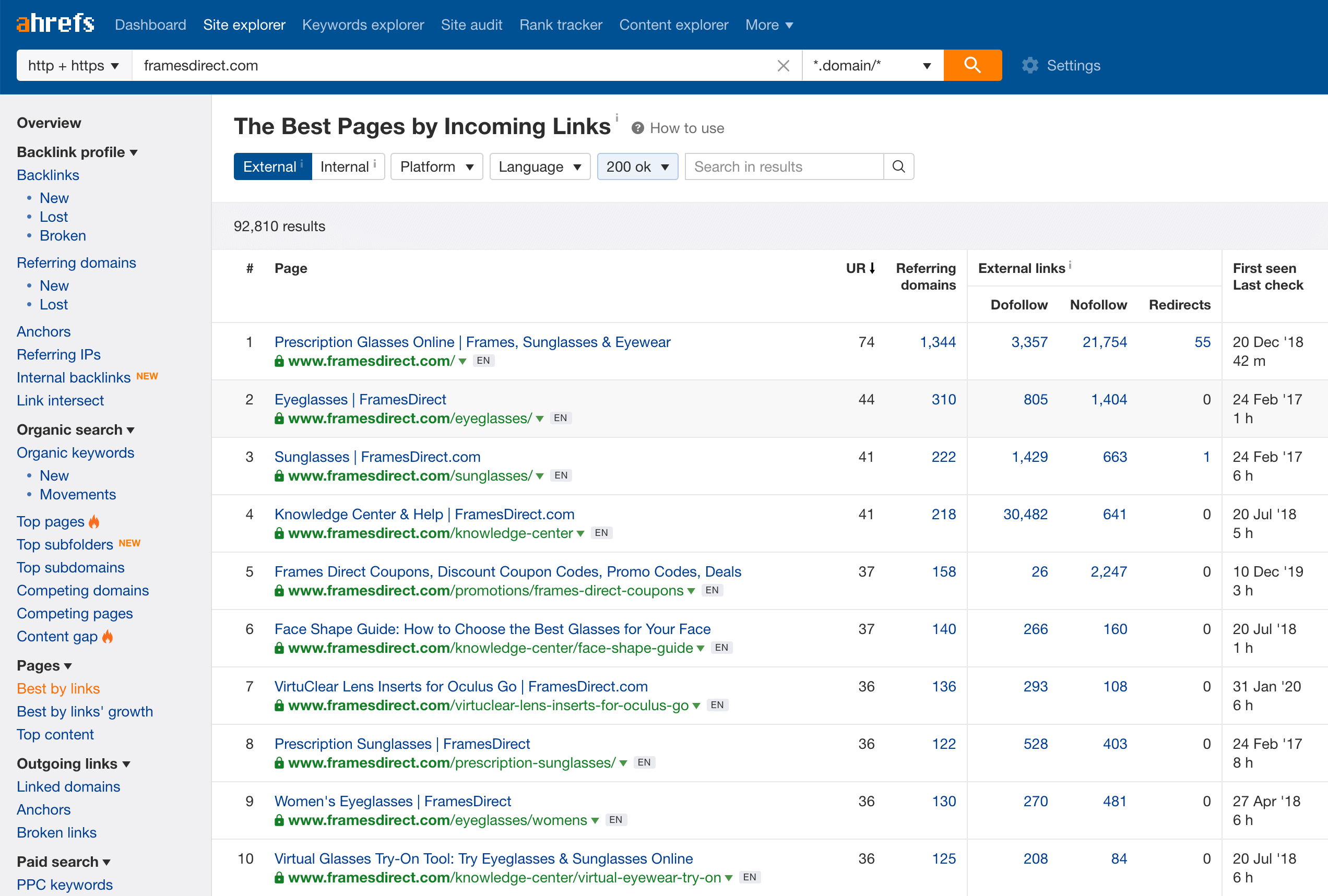This screenshot has width=1328, height=896.
Task: Click the How to use question mark icon
Action: coord(637,128)
